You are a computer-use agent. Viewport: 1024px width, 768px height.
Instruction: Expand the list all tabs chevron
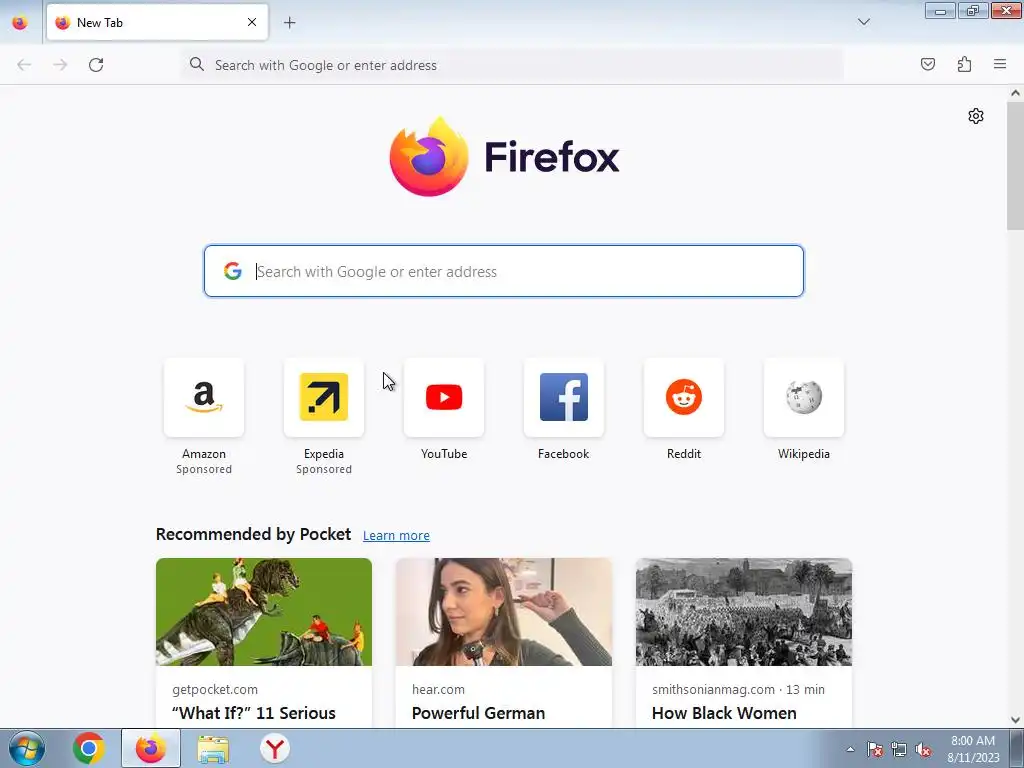(863, 22)
